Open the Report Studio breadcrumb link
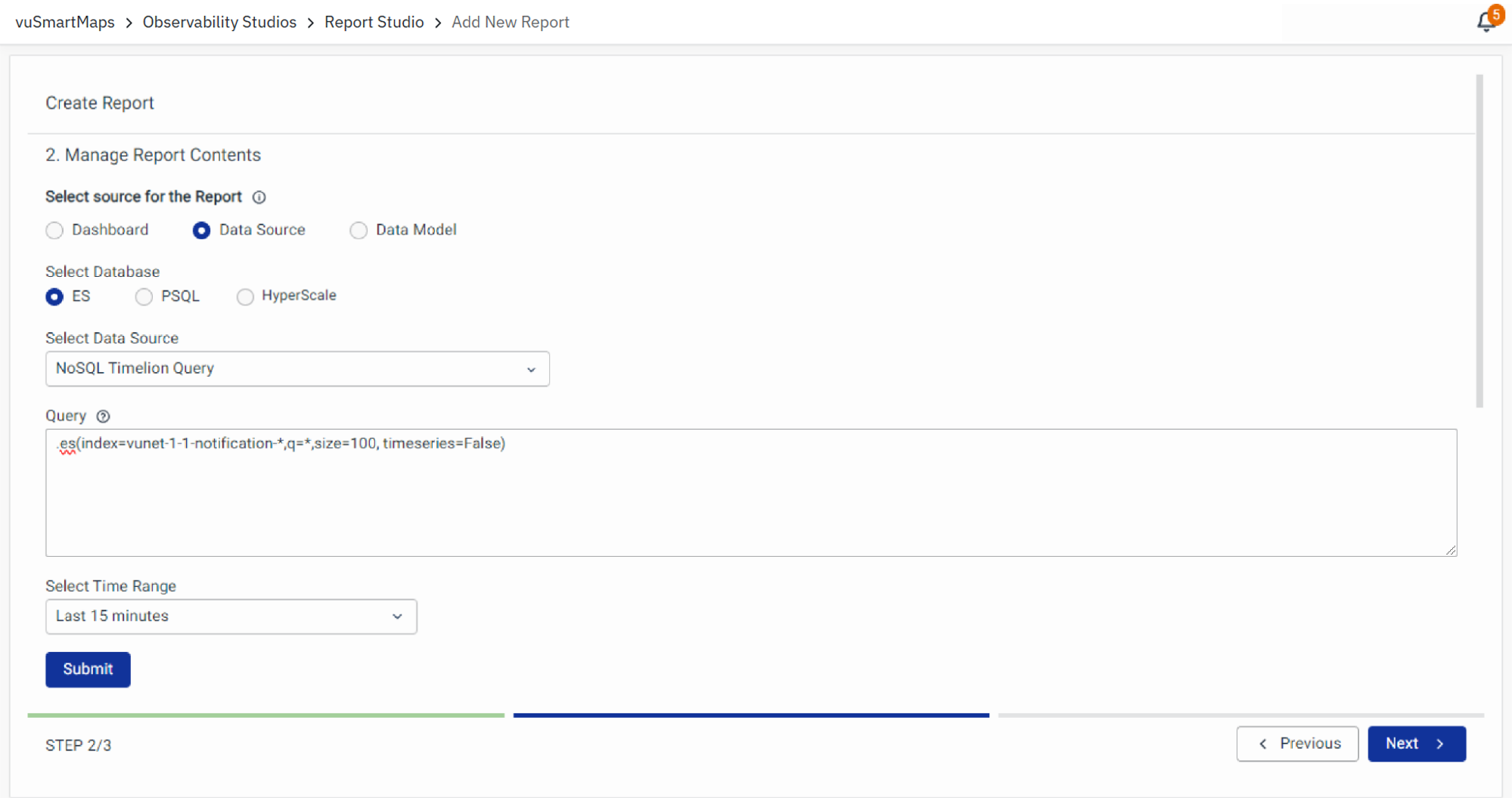This screenshot has width=1512, height=798. pos(374,22)
